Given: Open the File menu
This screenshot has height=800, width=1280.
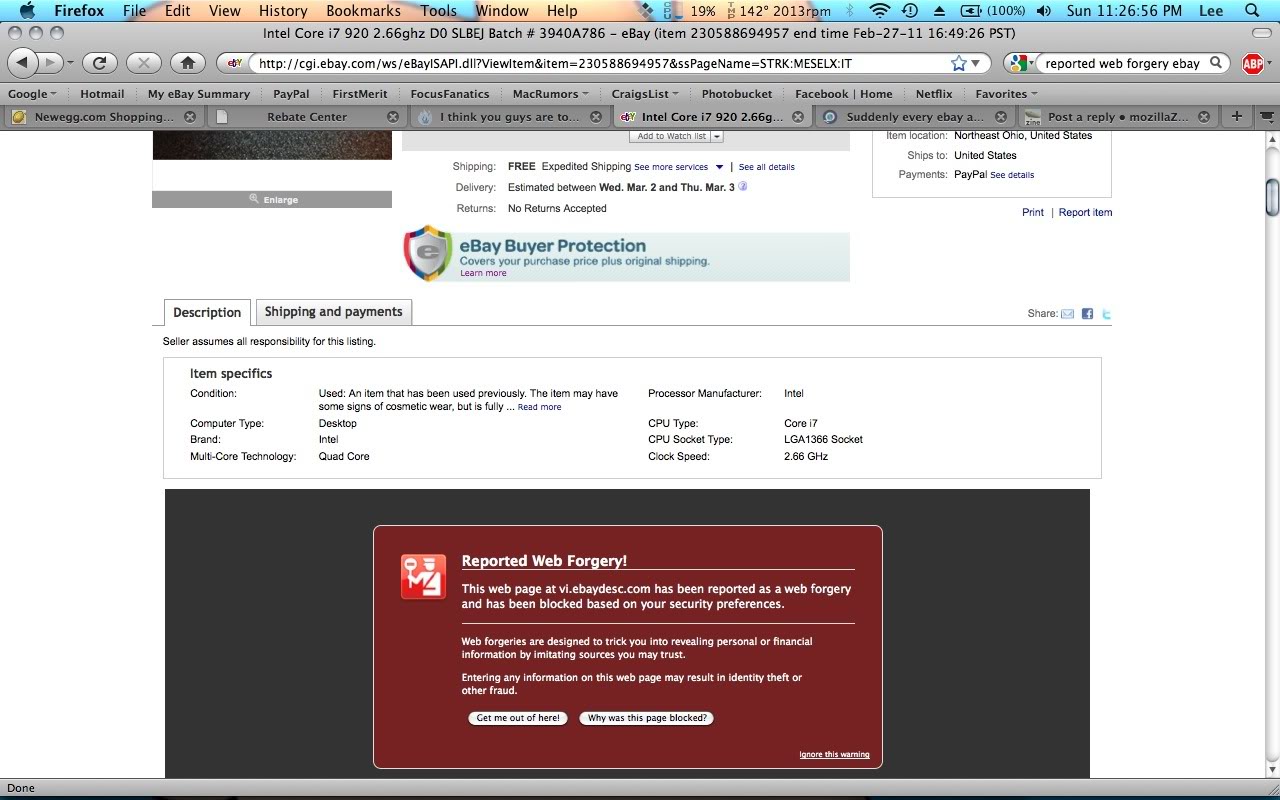Looking at the screenshot, I should 134,11.
